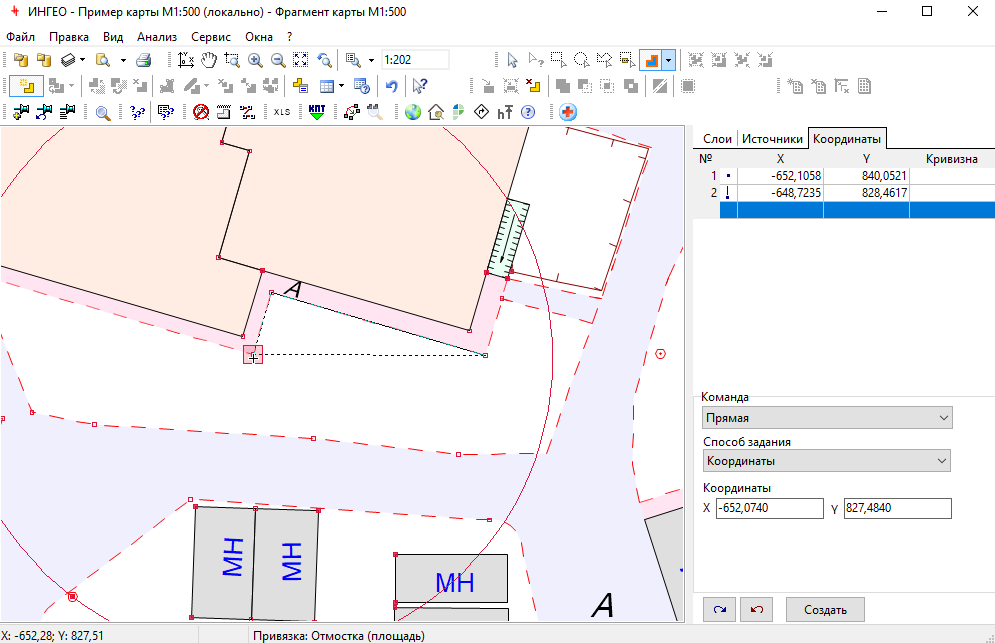The image size is (995, 643).
Task: Select the pan hand tool
Action: (x=209, y=60)
